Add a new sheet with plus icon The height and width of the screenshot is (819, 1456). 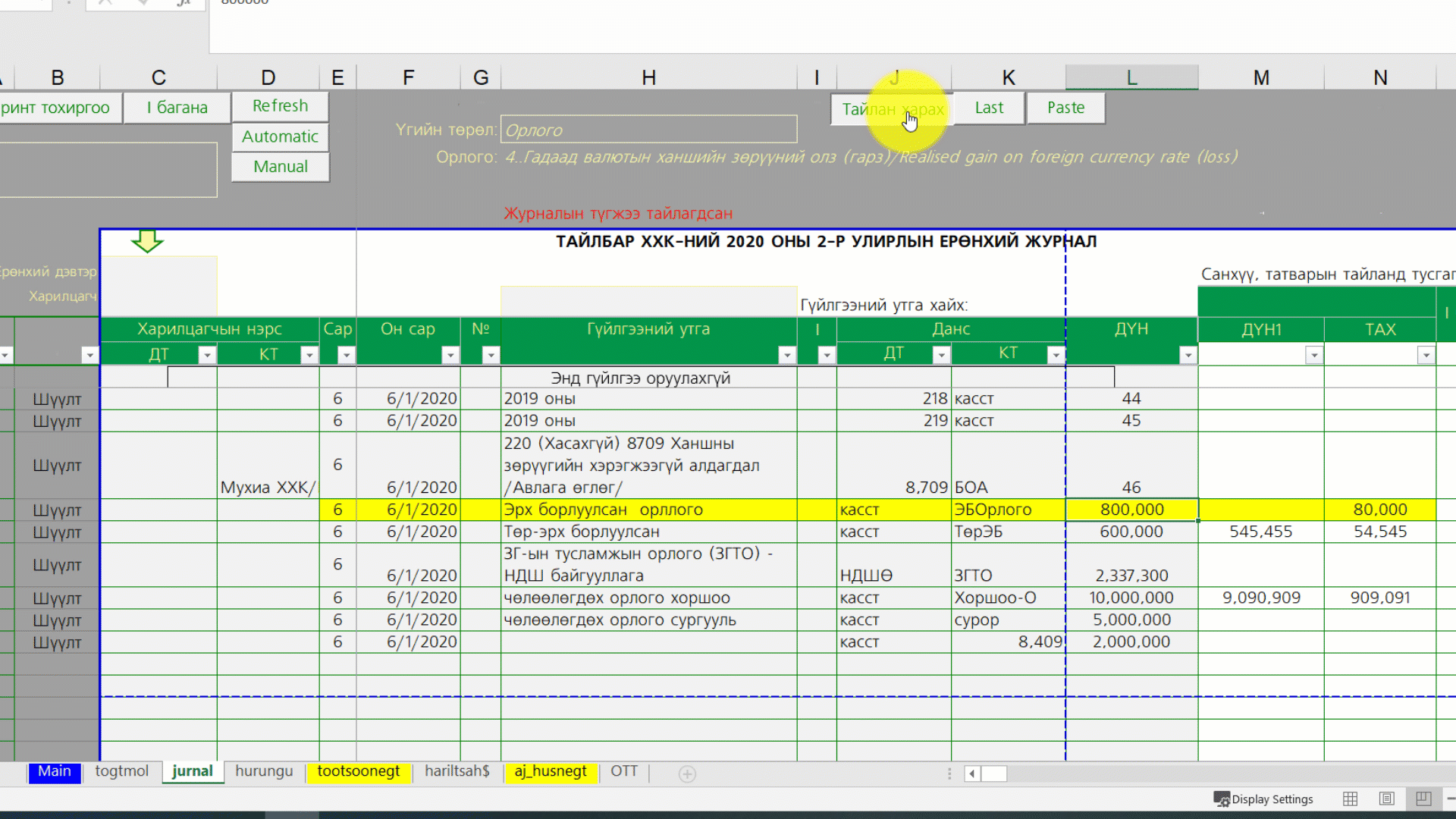coord(687,773)
